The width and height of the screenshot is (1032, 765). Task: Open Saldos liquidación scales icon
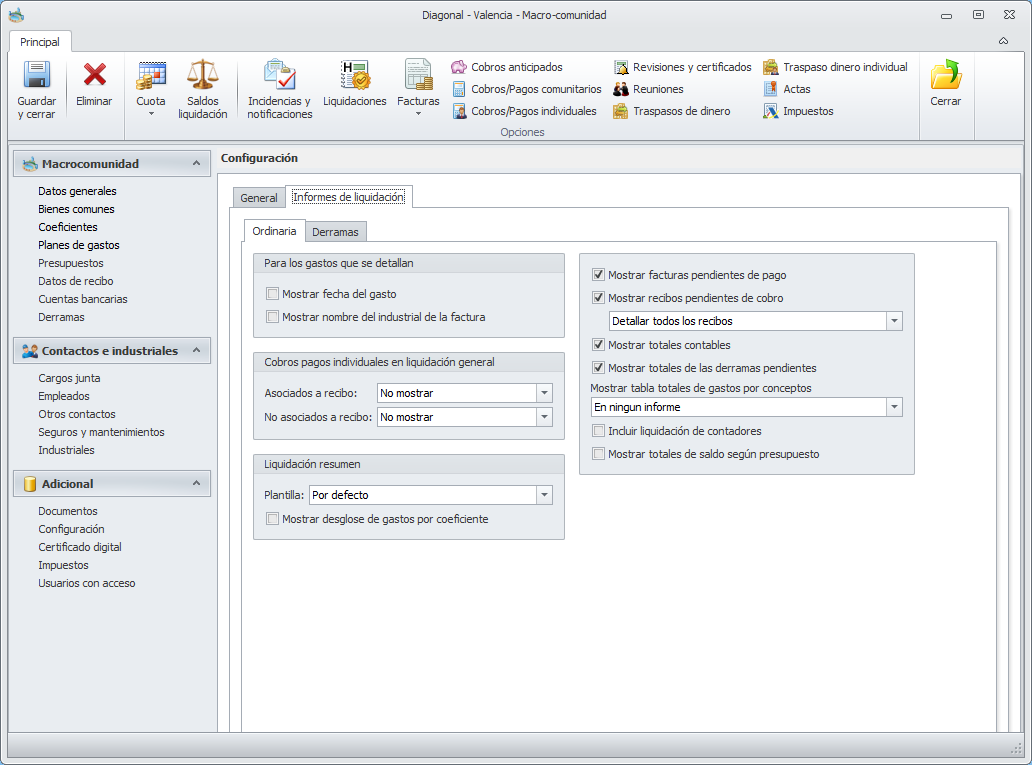pos(202,74)
